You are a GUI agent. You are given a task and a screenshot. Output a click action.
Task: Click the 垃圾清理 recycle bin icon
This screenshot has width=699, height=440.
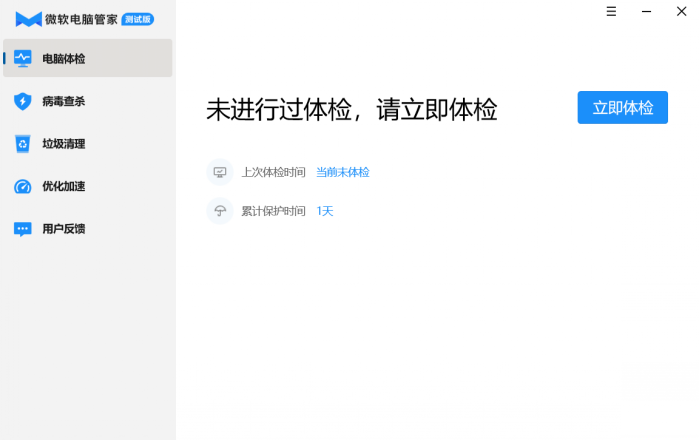pos(22,144)
